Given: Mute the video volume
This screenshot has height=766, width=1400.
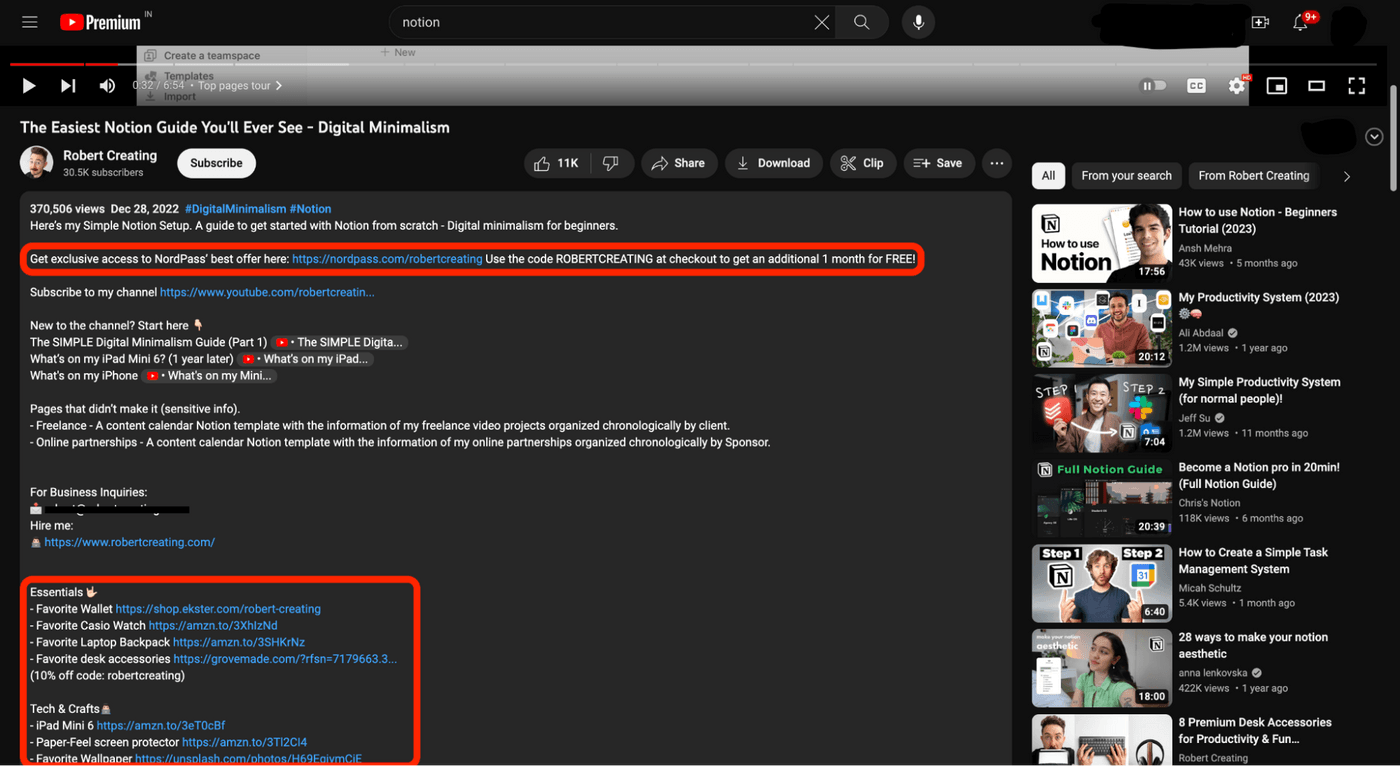Looking at the screenshot, I should [107, 86].
